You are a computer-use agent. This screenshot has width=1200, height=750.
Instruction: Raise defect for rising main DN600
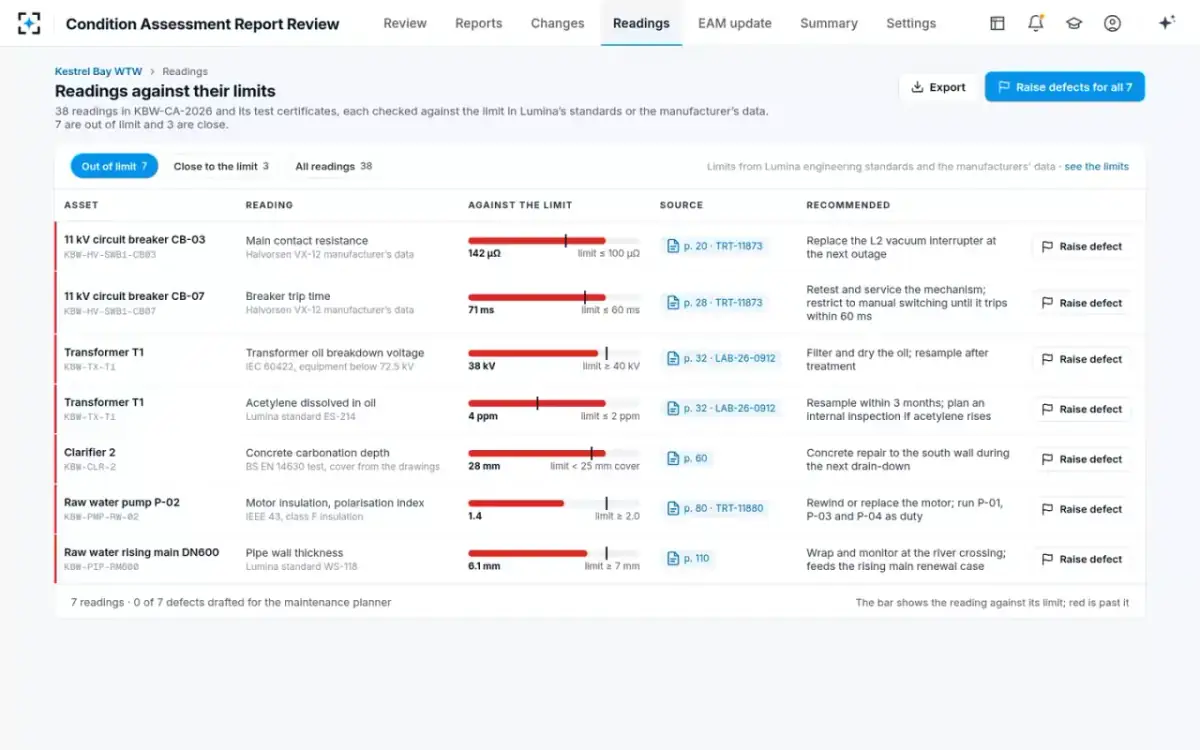[x=1081, y=558]
